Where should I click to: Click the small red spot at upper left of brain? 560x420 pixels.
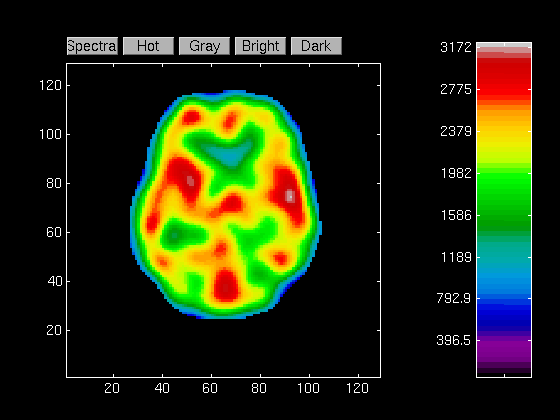191,117
